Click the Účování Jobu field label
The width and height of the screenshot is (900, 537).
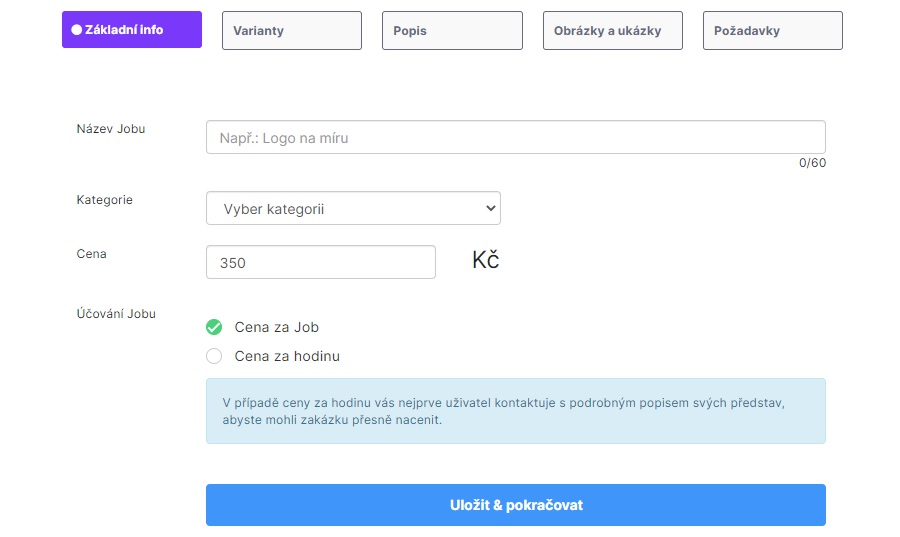click(x=116, y=314)
